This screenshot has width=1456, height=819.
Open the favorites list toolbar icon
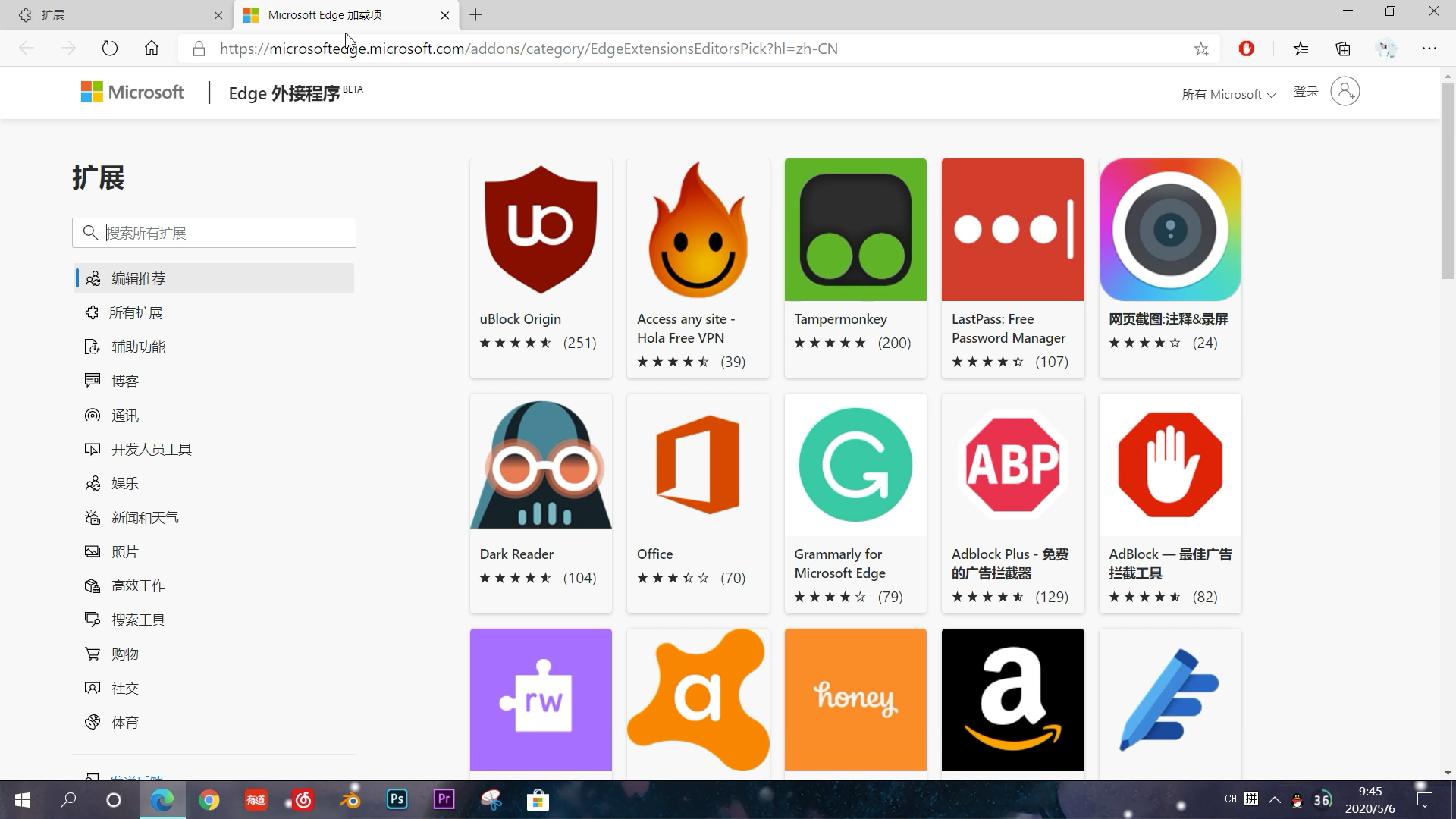coord(1301,49)
